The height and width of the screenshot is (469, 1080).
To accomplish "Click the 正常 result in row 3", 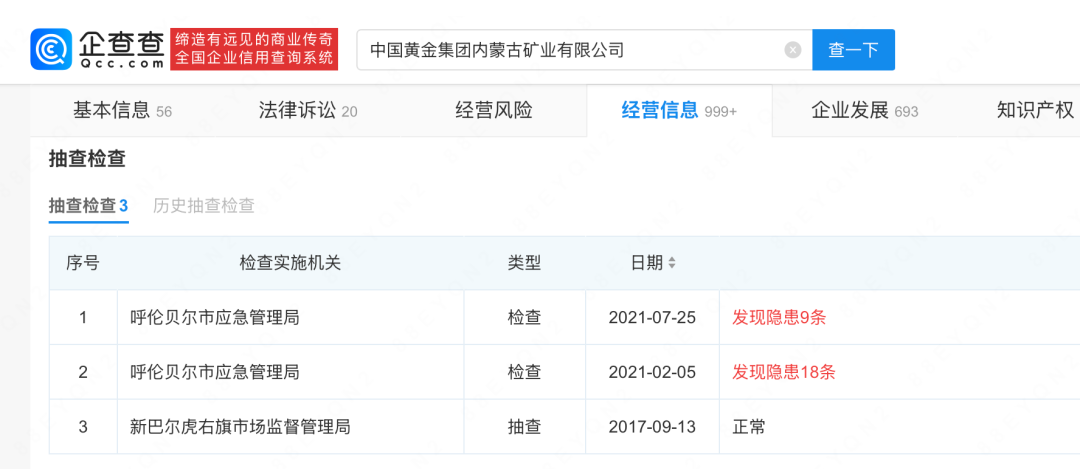I will click(x=749, y=427).
